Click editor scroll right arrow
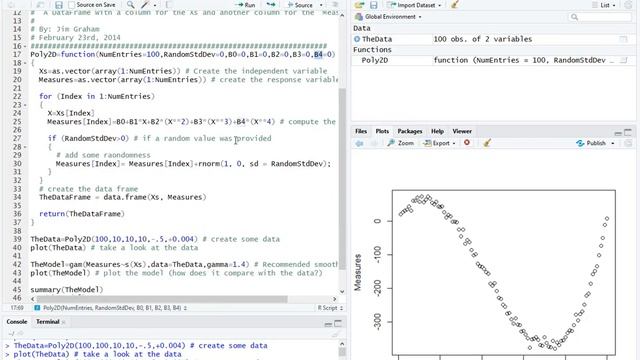640x360 pixels. pyautogui.click(x=335, y=299)
